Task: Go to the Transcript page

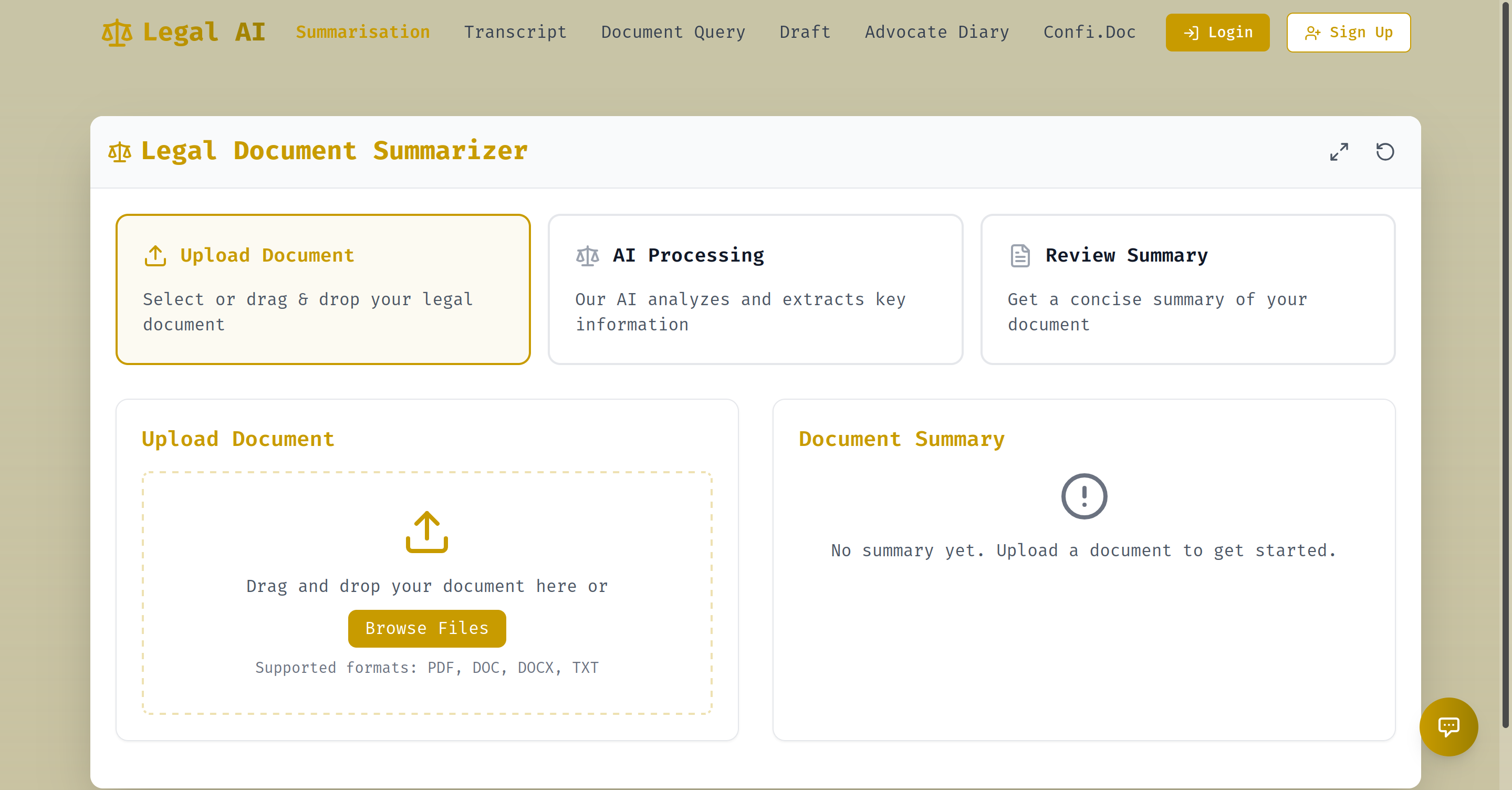Action: (515, 32)
